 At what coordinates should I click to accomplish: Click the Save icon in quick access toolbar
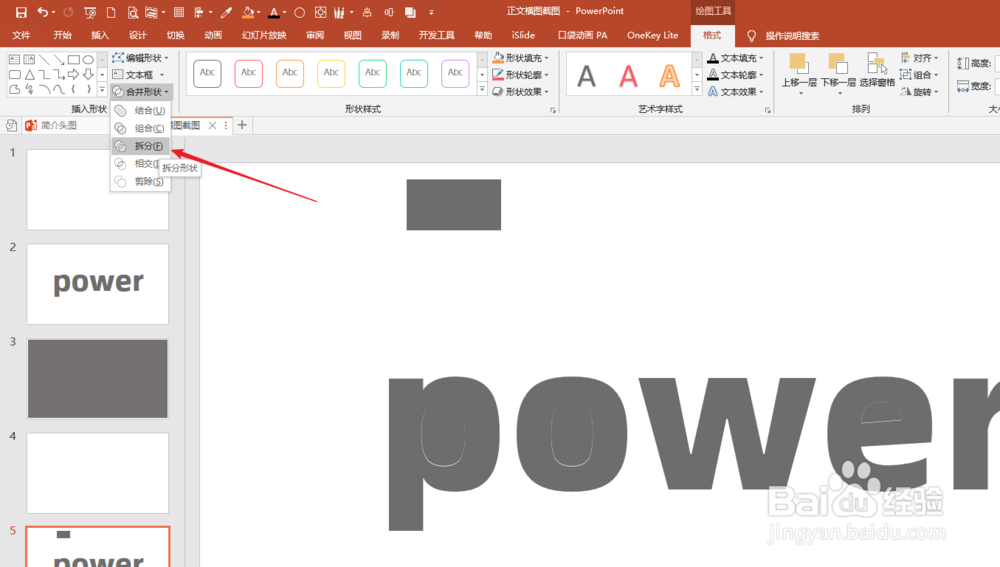21,12
